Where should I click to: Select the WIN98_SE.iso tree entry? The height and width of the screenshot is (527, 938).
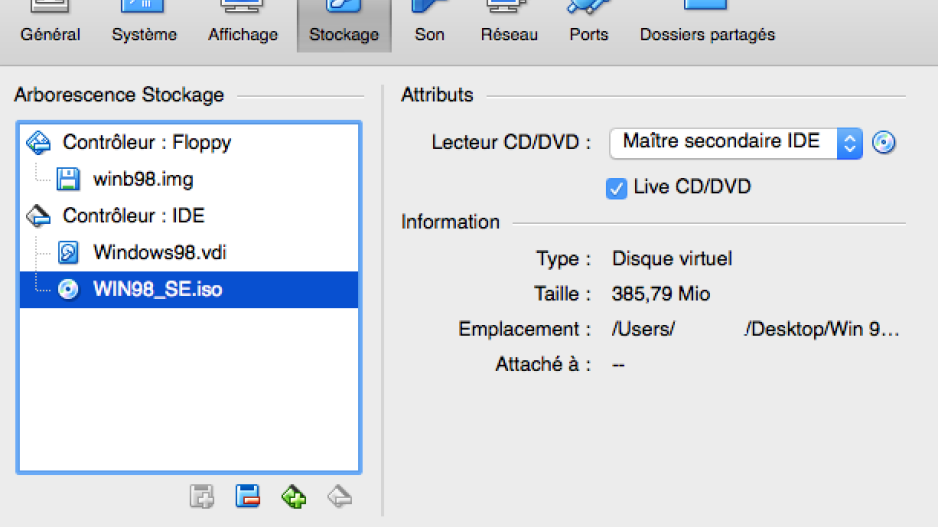click(x=189, y=290)
